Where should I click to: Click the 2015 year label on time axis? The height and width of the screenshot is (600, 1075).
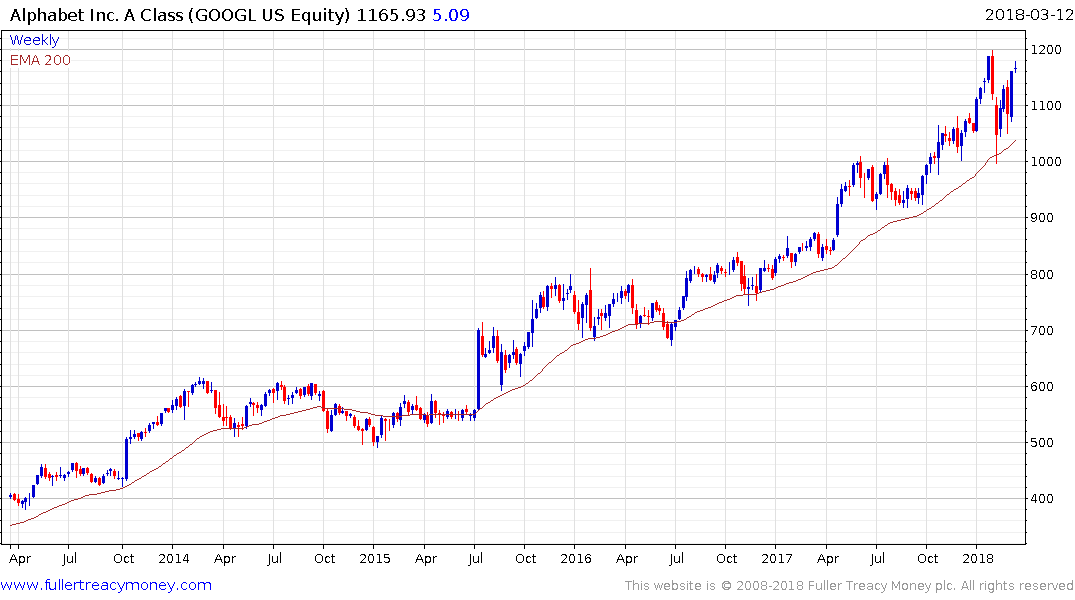(x=374, y=558)
